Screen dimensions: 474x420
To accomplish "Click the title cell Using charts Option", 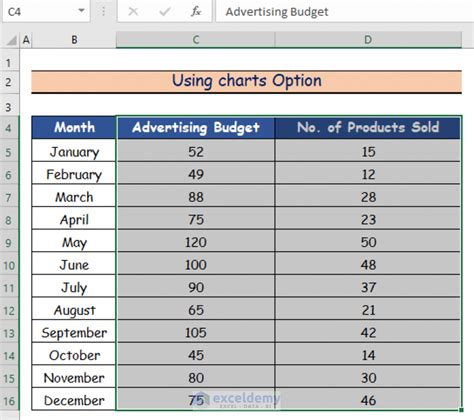I will 247,81.
